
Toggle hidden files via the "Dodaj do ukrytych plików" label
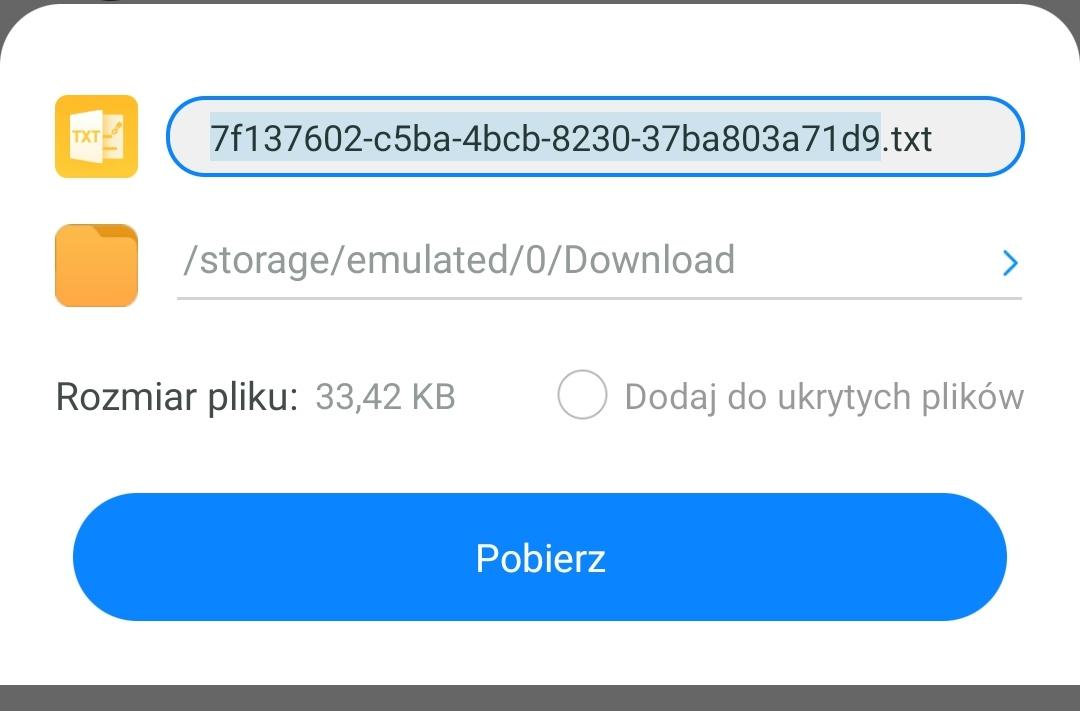coord(824,397)
